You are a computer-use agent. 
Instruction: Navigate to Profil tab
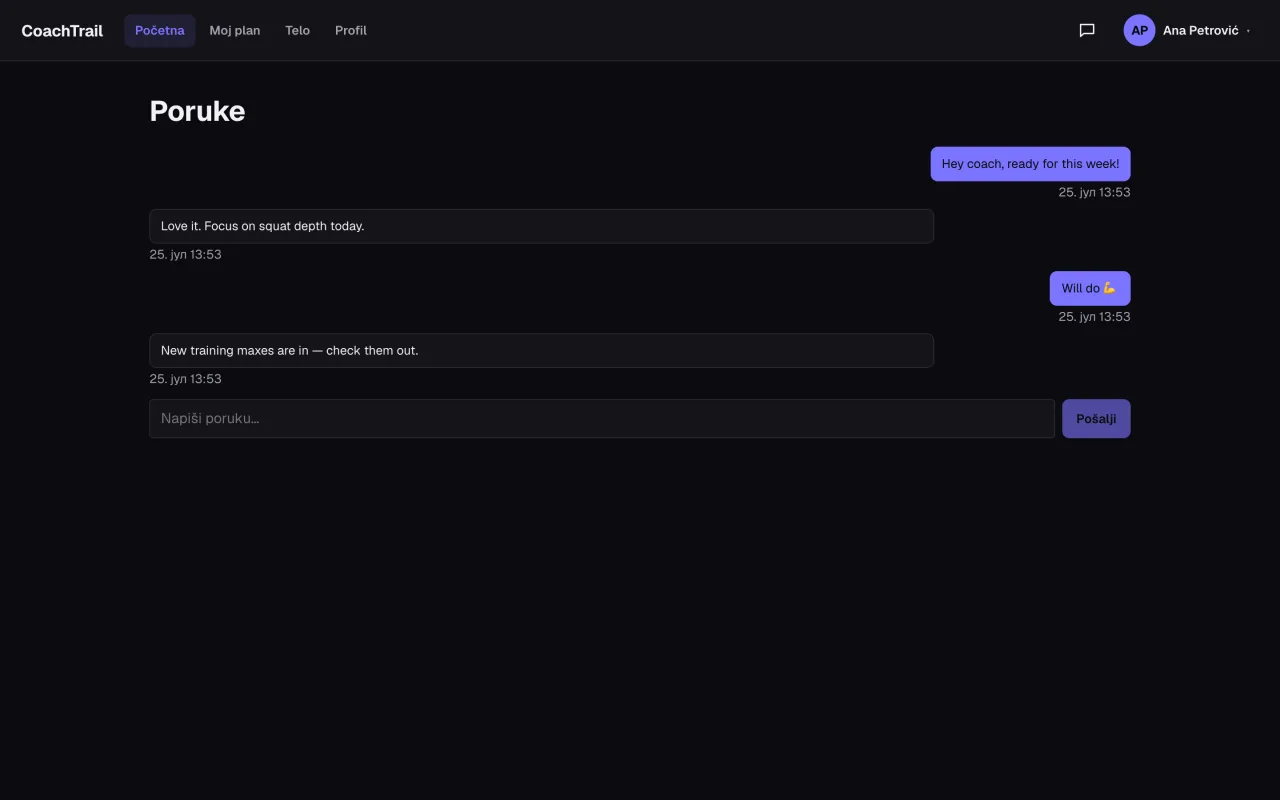tap(351, 30)
